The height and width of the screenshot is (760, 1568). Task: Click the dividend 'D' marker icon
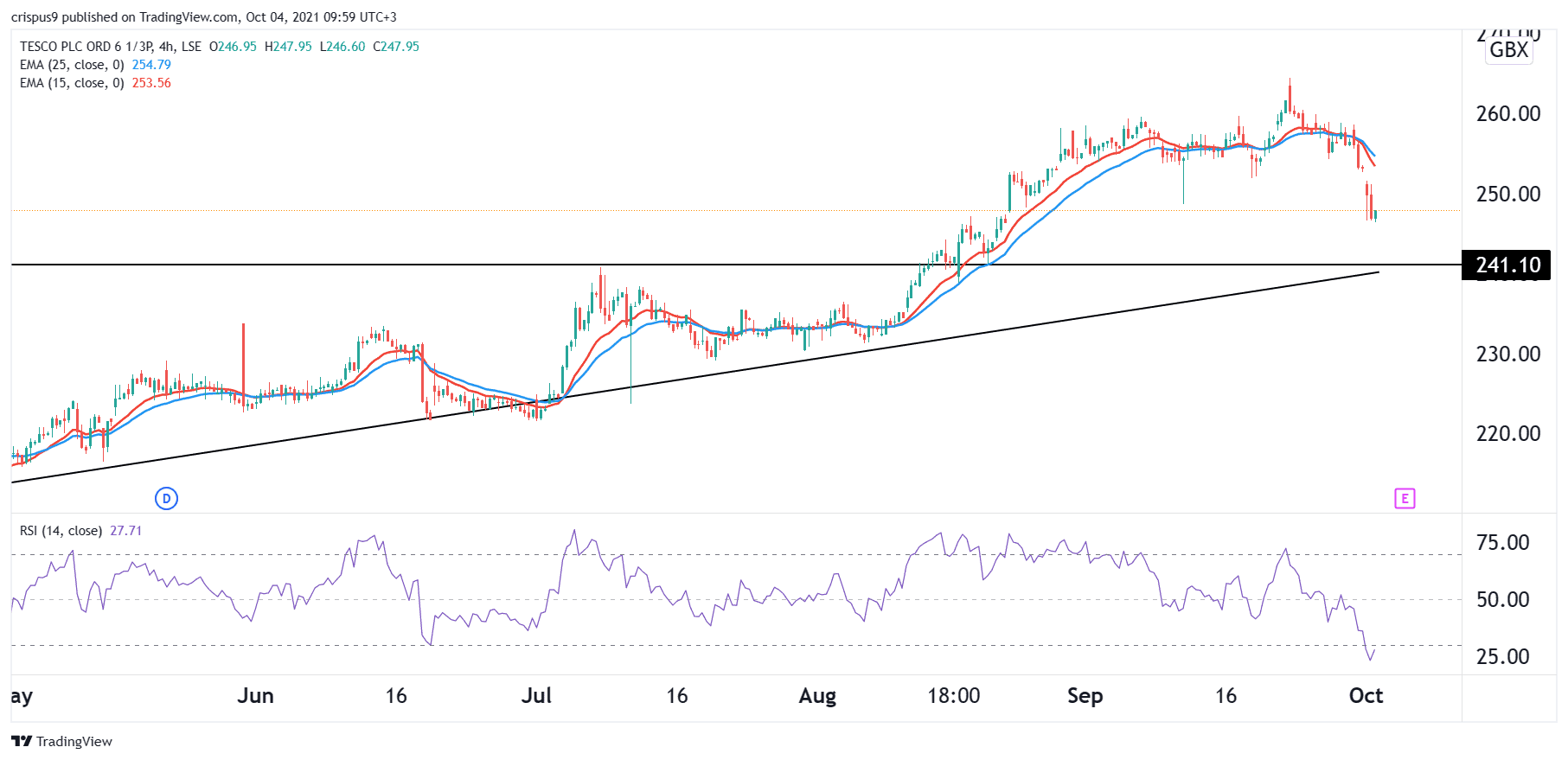pos(166,498)
